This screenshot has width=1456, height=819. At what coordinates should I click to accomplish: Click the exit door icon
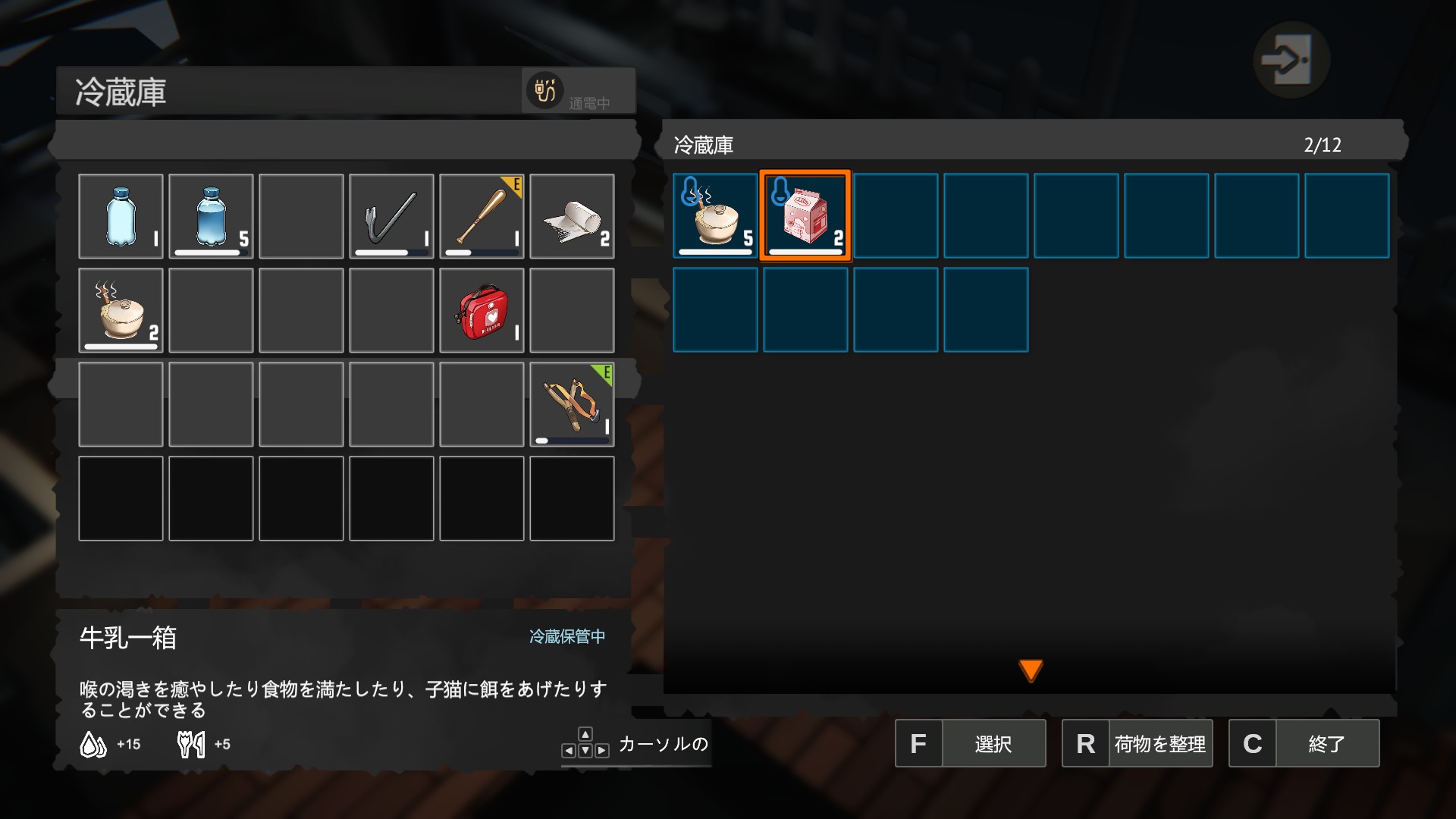(x=1291, y=60)
